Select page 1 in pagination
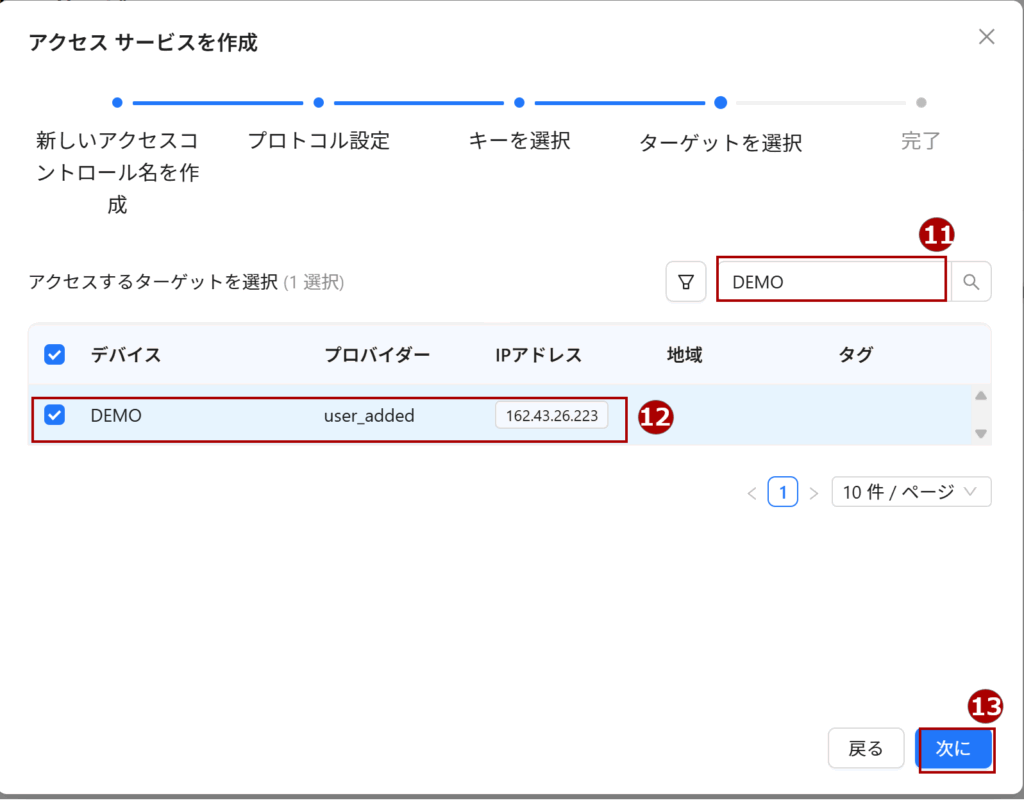1024x805 pixels. tap(783, 492)
